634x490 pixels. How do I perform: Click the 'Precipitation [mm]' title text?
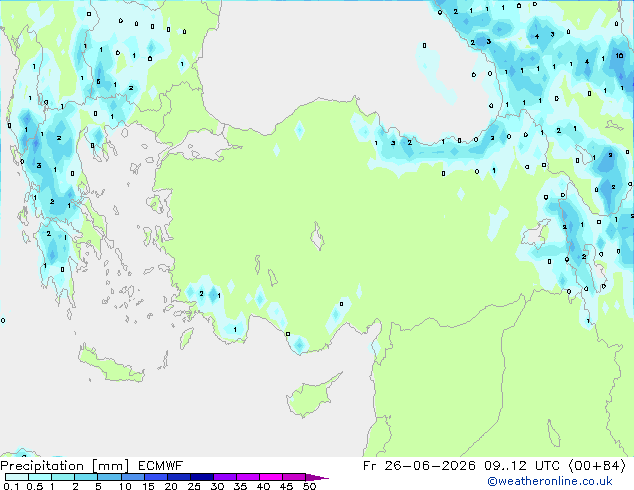click(x=65, y=466)
